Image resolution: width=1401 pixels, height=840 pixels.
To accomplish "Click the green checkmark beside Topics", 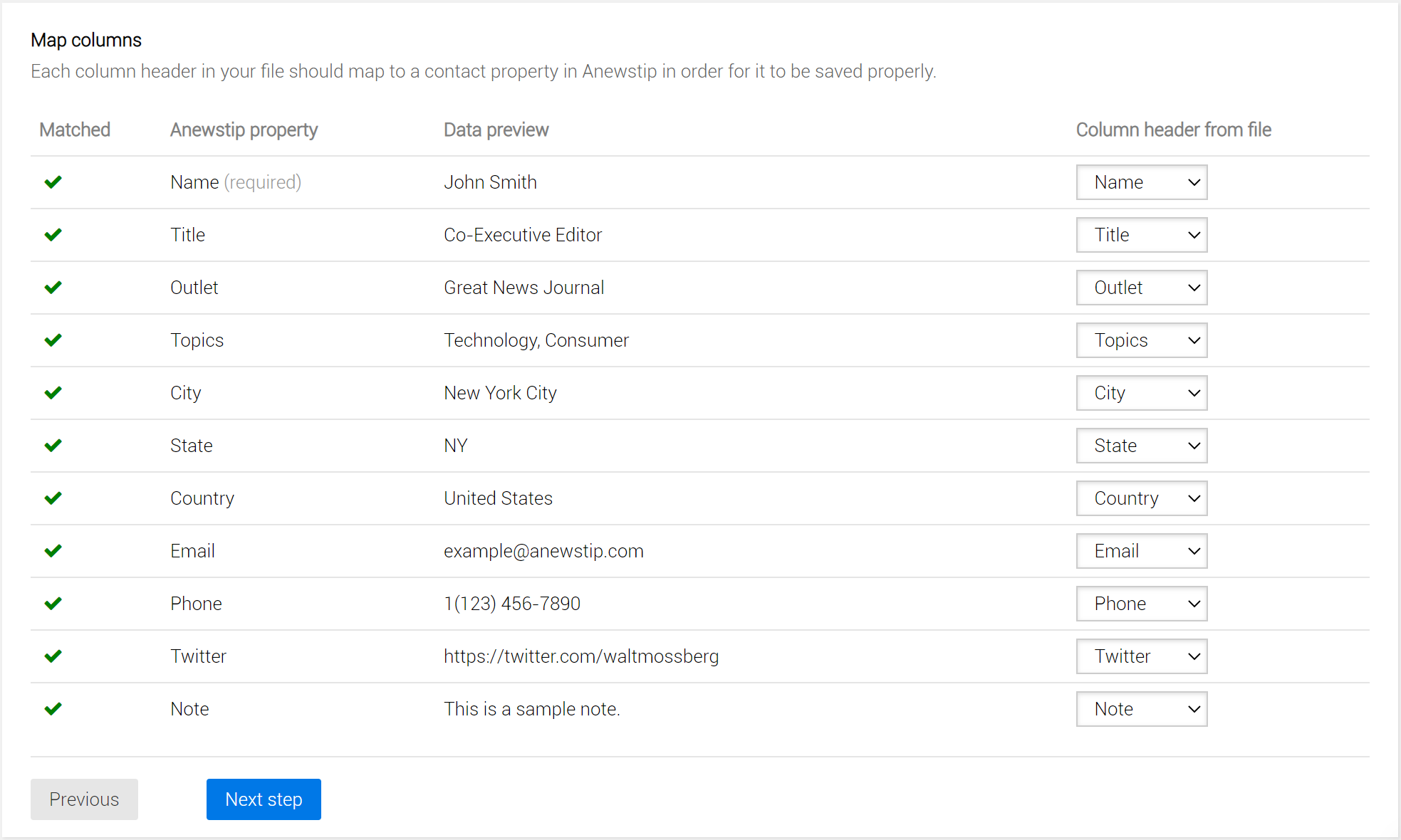I will point(53,340).
